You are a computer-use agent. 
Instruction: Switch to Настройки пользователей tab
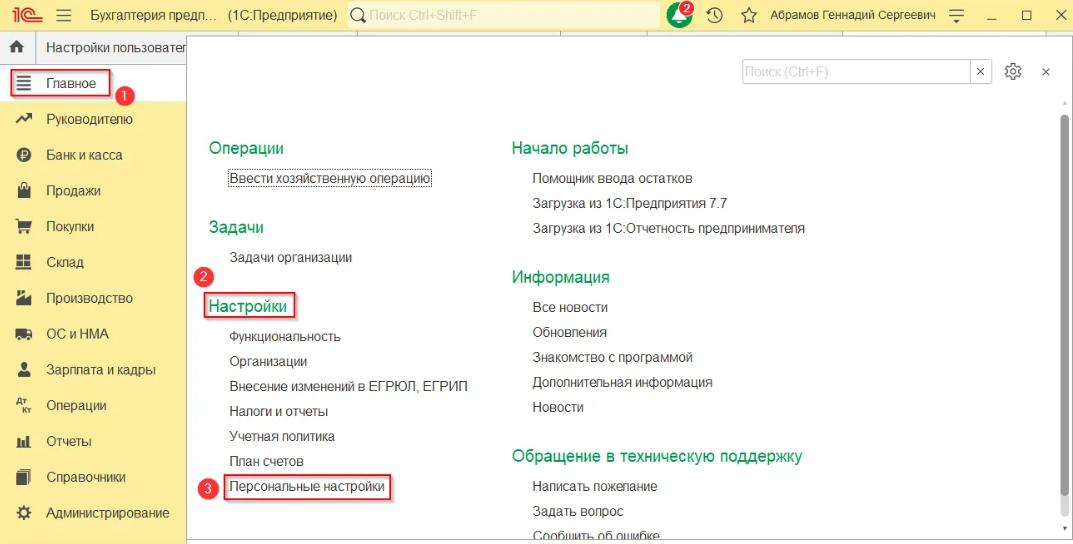click(x=115, y=47)
